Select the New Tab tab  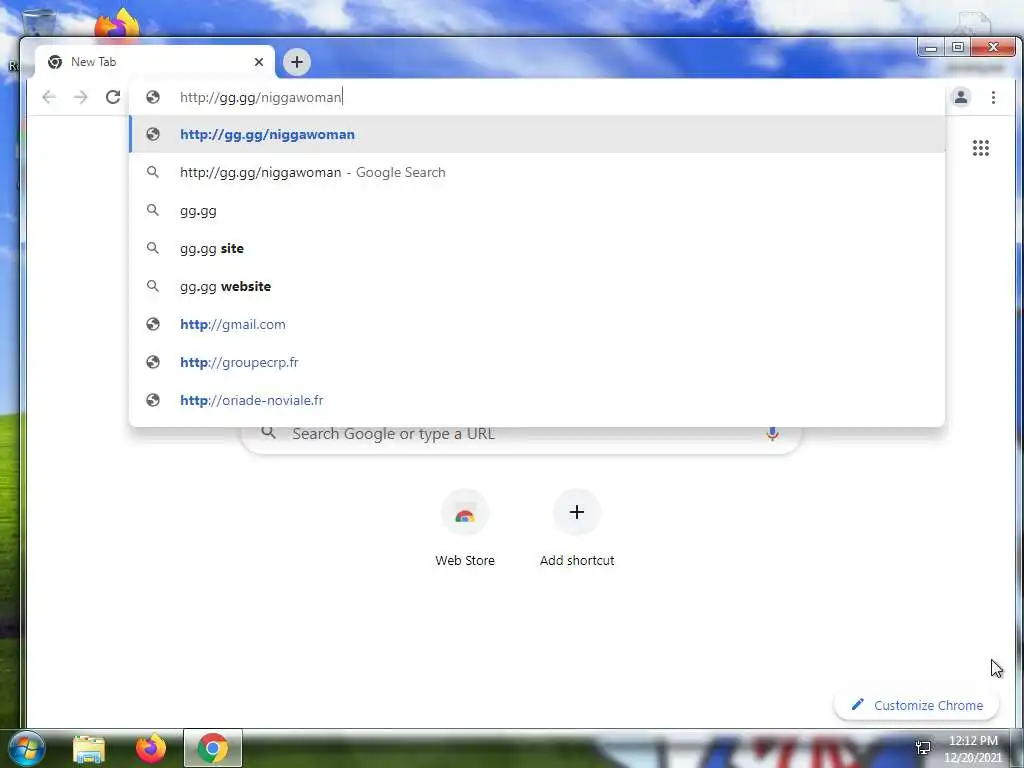[154, 62]
